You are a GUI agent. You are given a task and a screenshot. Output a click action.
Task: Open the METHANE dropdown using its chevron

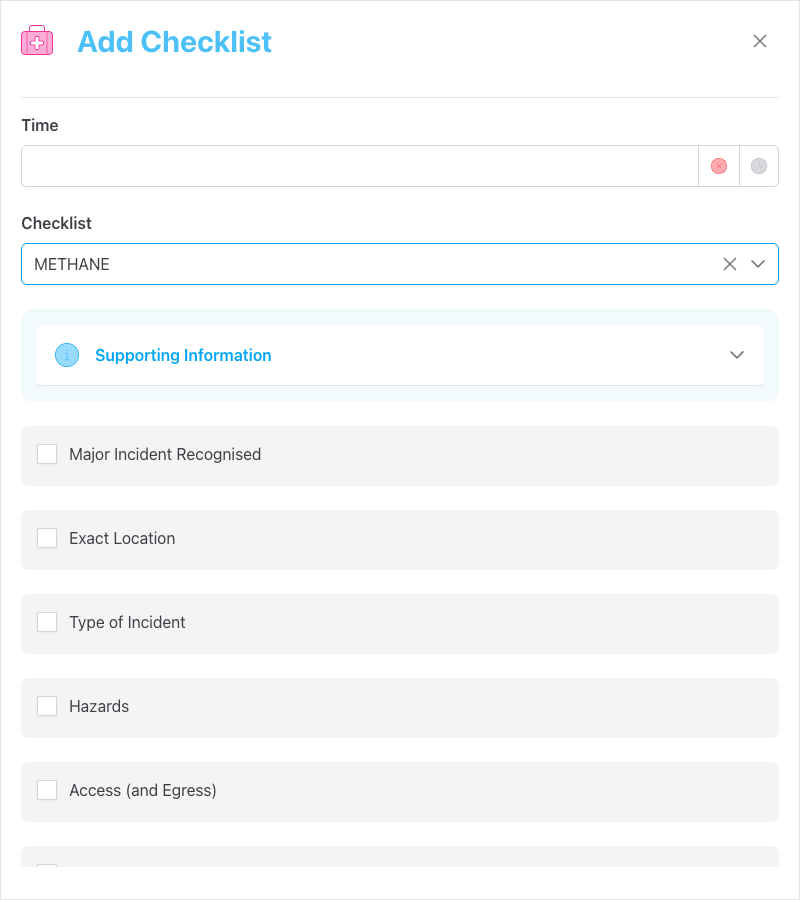coord(759,264)
